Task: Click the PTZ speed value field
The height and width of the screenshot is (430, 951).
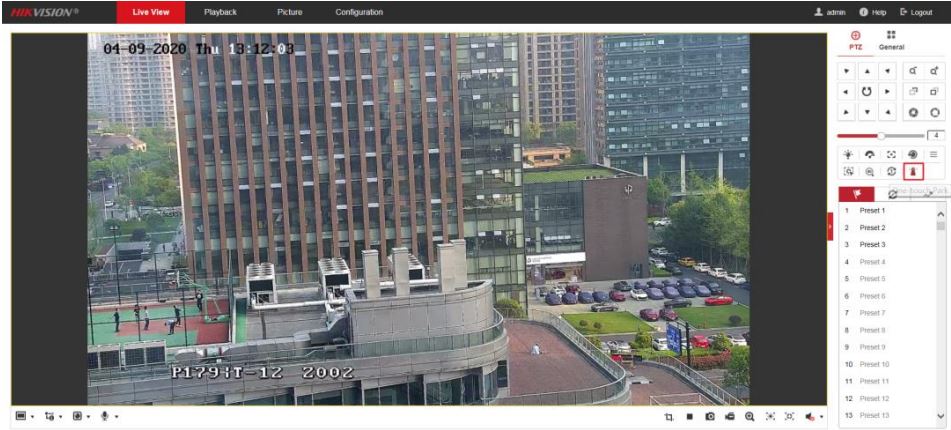Action: click(936, 136)
